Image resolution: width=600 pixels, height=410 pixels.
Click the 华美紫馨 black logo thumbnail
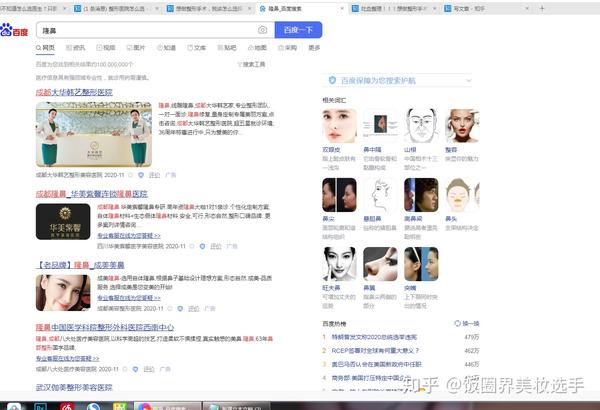(x=63, y=222)
